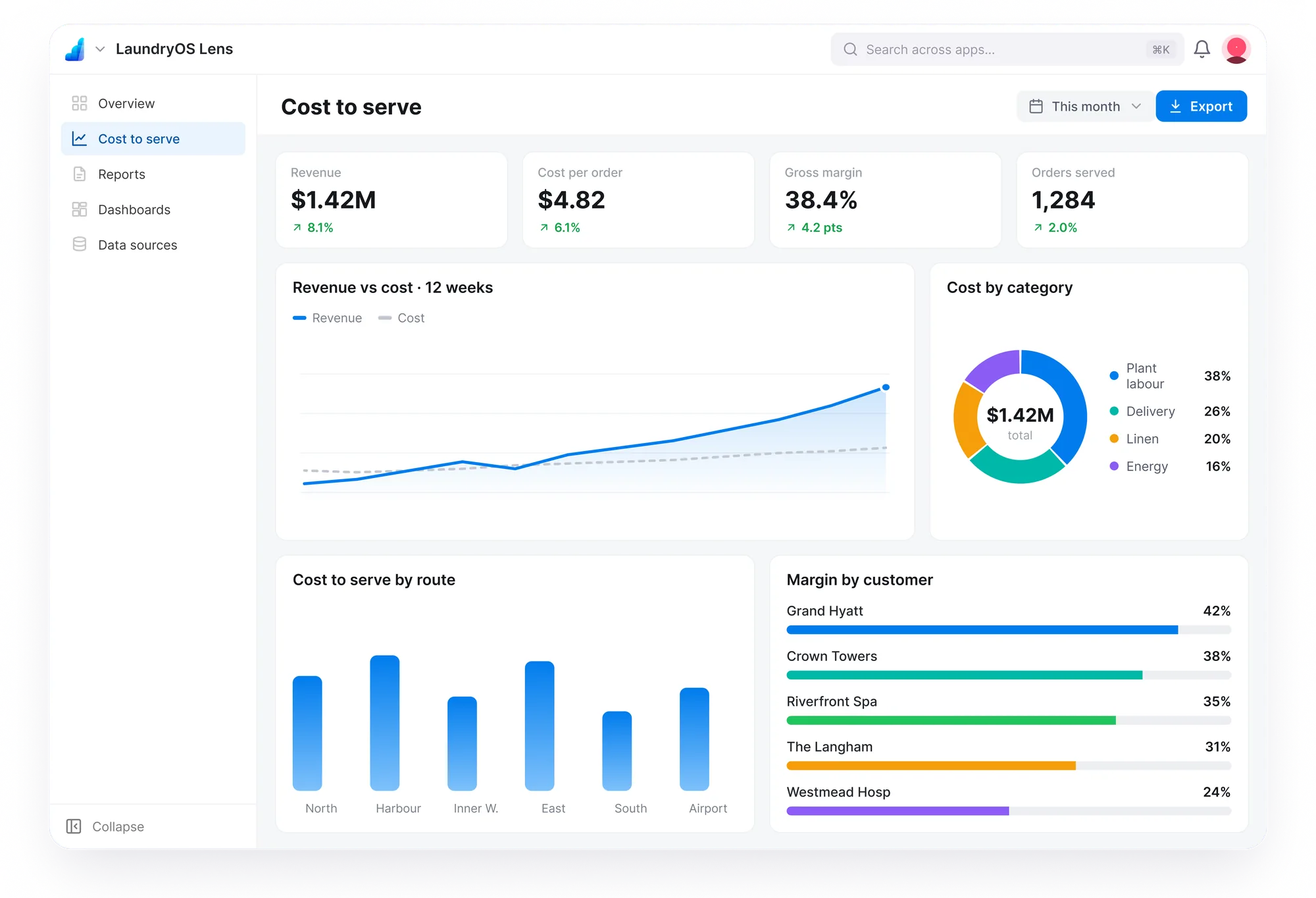Open the Overview page
This screenshot has width=1316, height=898.
(153, 103)
